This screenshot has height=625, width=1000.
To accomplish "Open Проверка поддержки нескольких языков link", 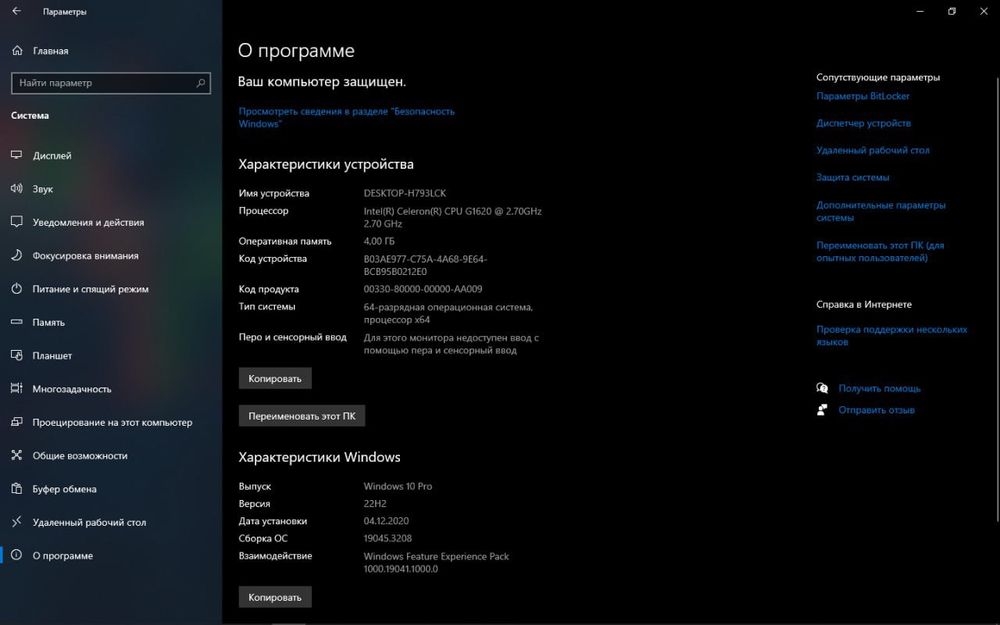I will (x=892, y=335).
